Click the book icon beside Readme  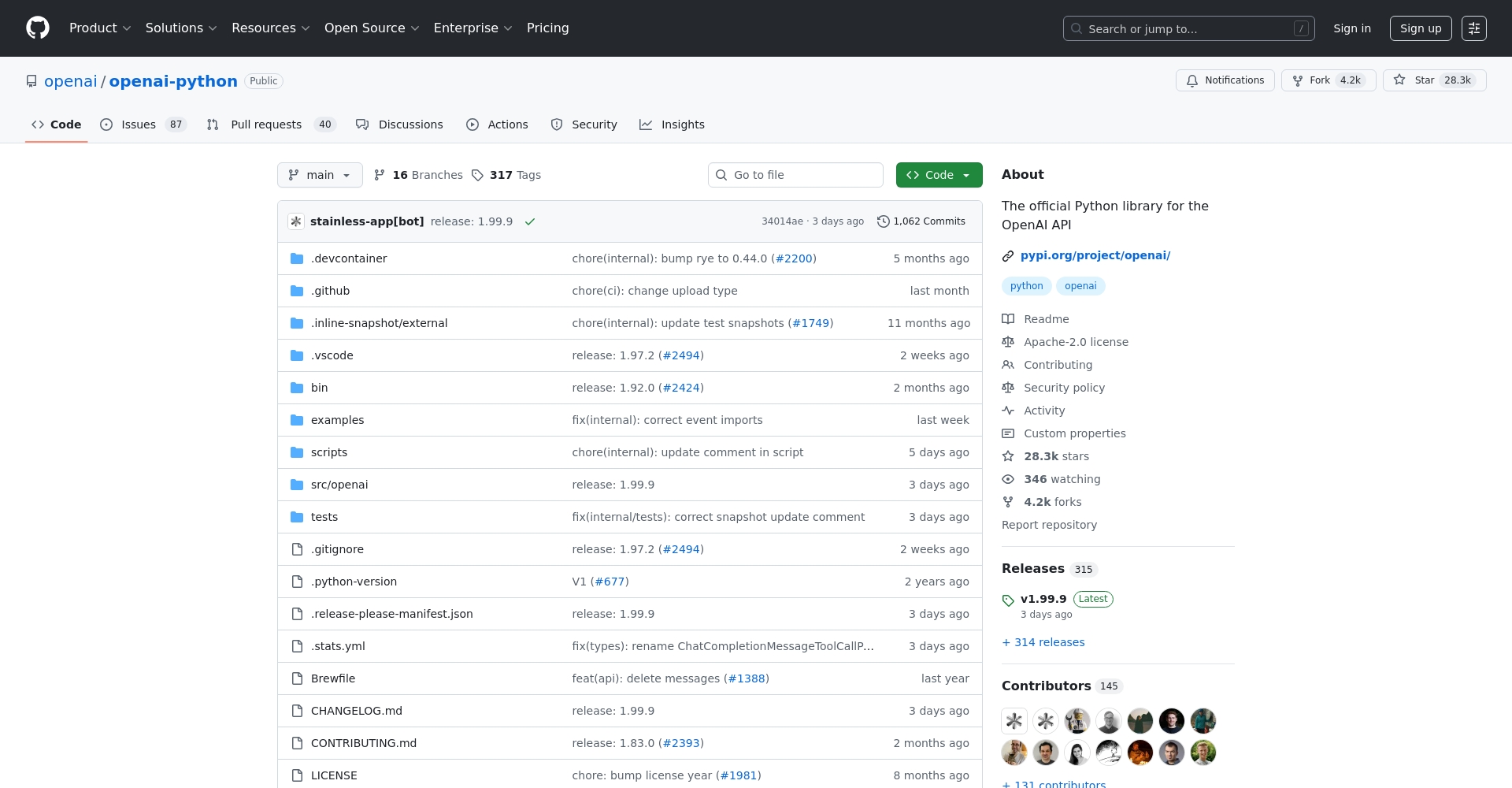(1008, 319)
